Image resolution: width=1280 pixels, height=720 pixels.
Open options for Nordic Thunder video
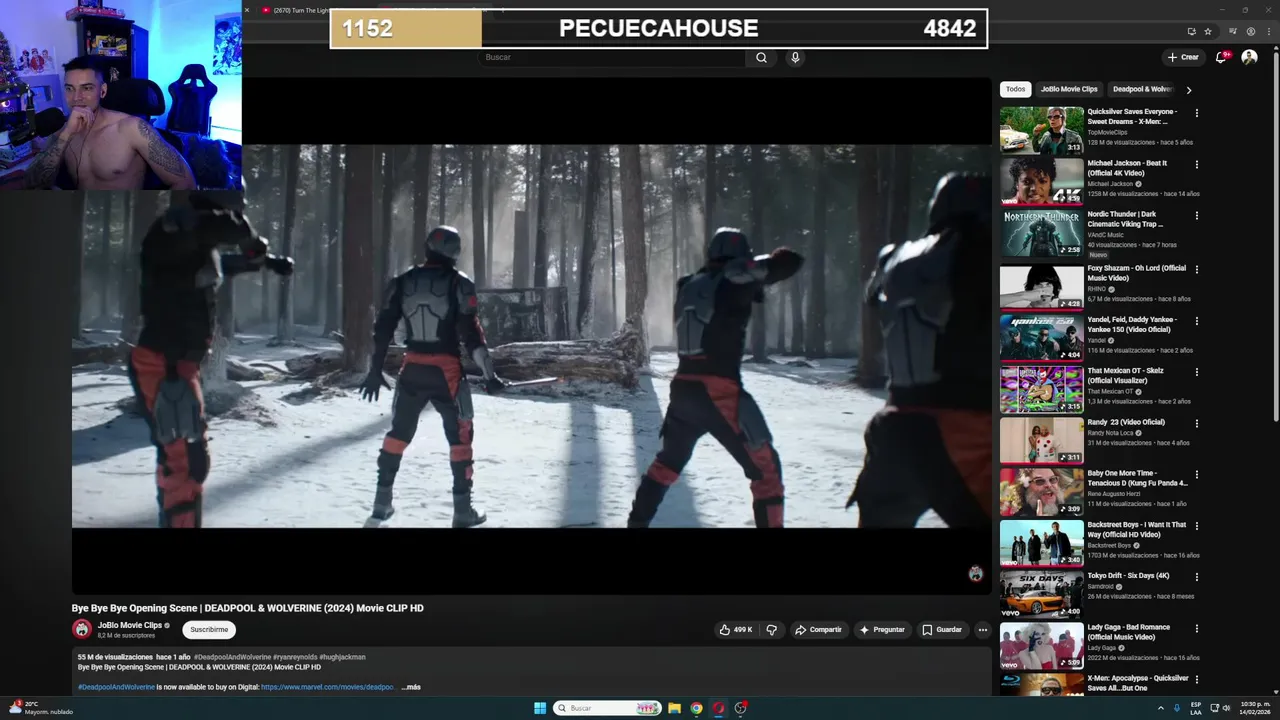point(1197,215)
